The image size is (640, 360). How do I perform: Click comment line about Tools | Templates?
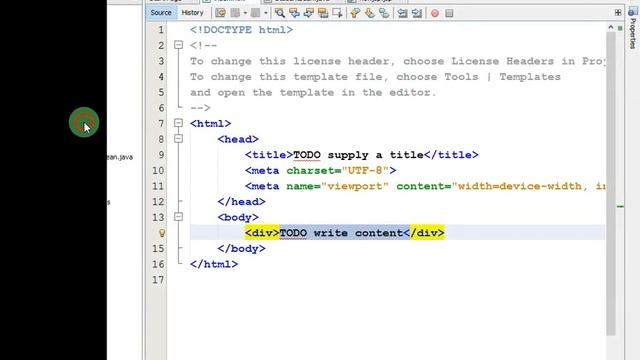375,77
